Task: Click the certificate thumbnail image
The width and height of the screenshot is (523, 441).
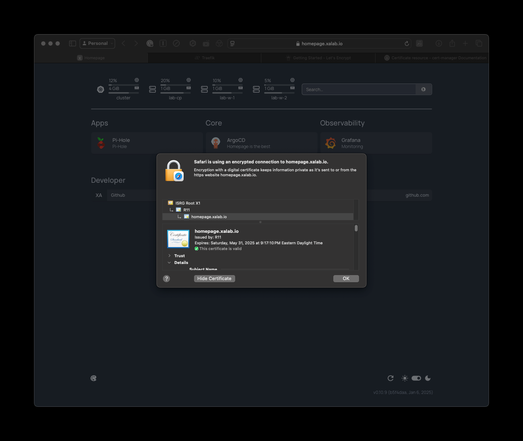Action: pos(178,239)
